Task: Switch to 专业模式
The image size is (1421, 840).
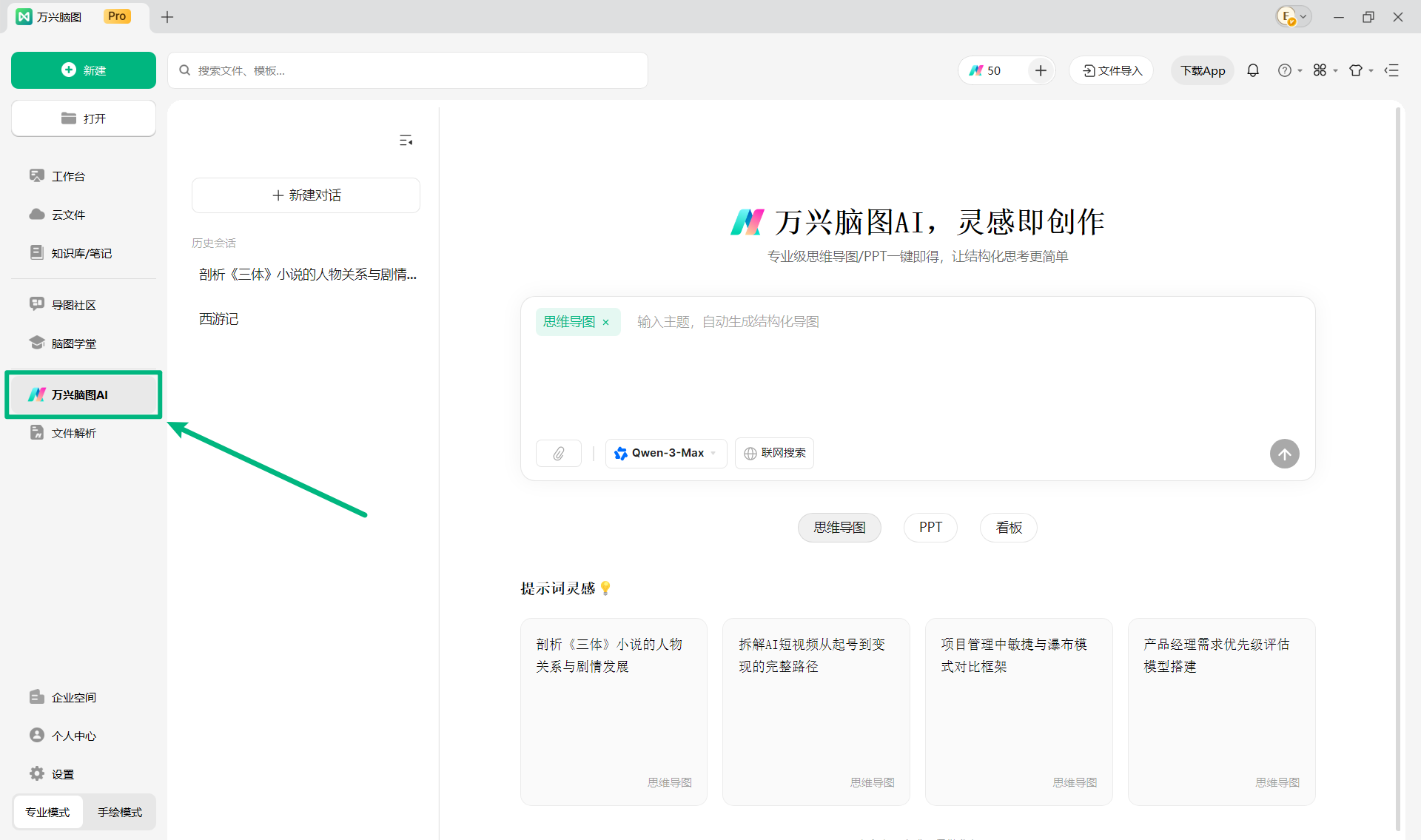Action: (47, 812)
